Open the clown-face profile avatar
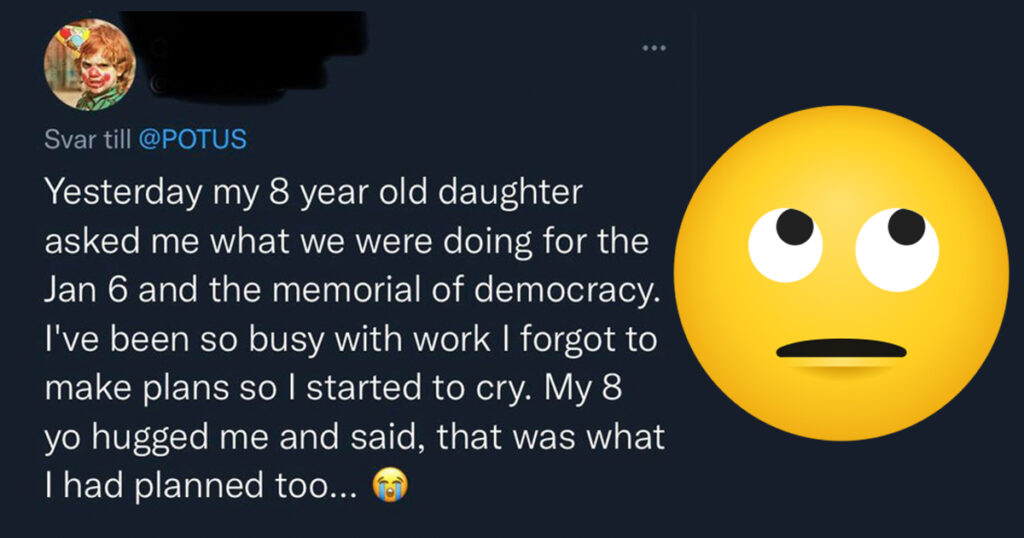 [x=89, y=64]
